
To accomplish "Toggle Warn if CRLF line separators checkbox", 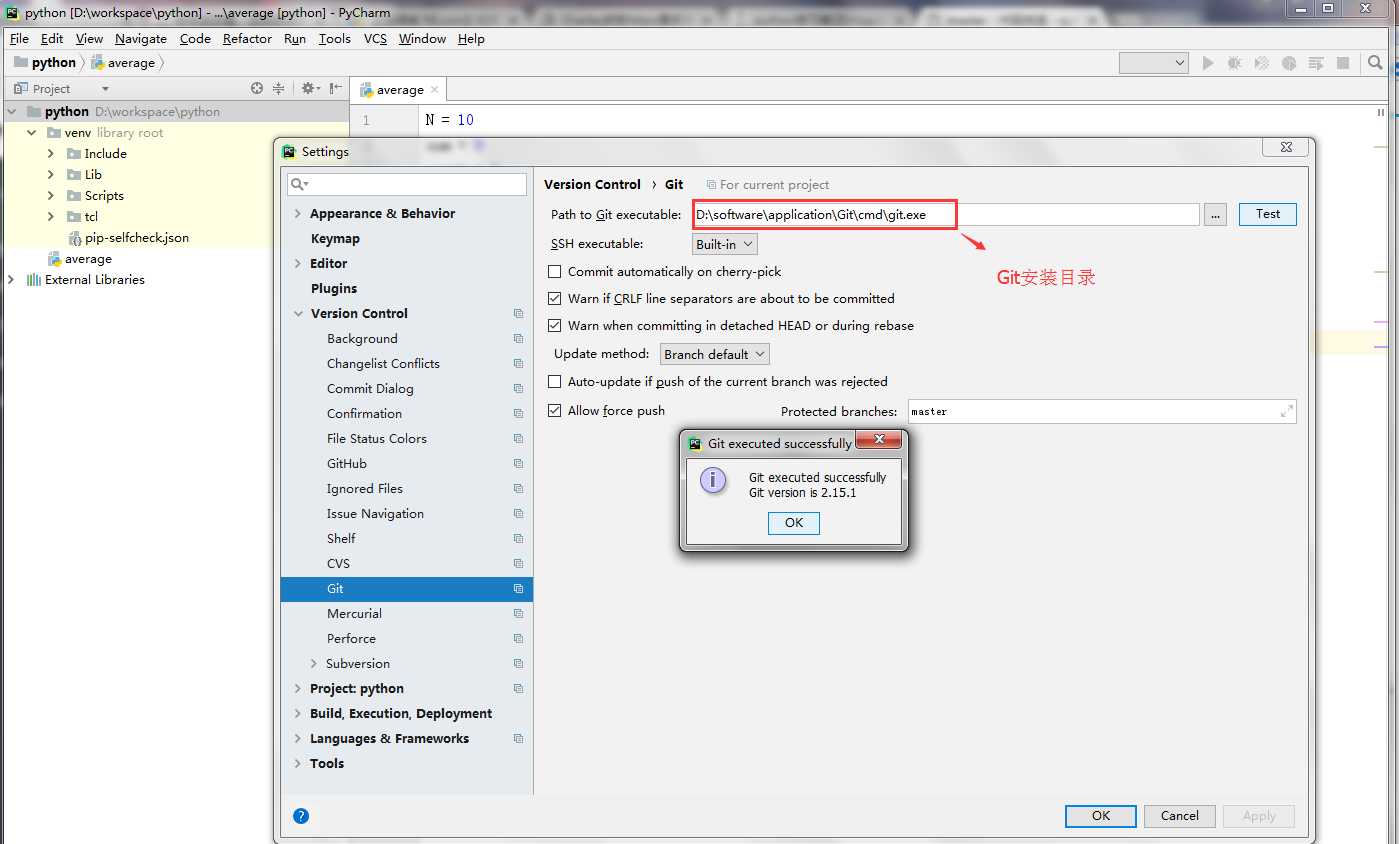I will [x=554, y=299].
